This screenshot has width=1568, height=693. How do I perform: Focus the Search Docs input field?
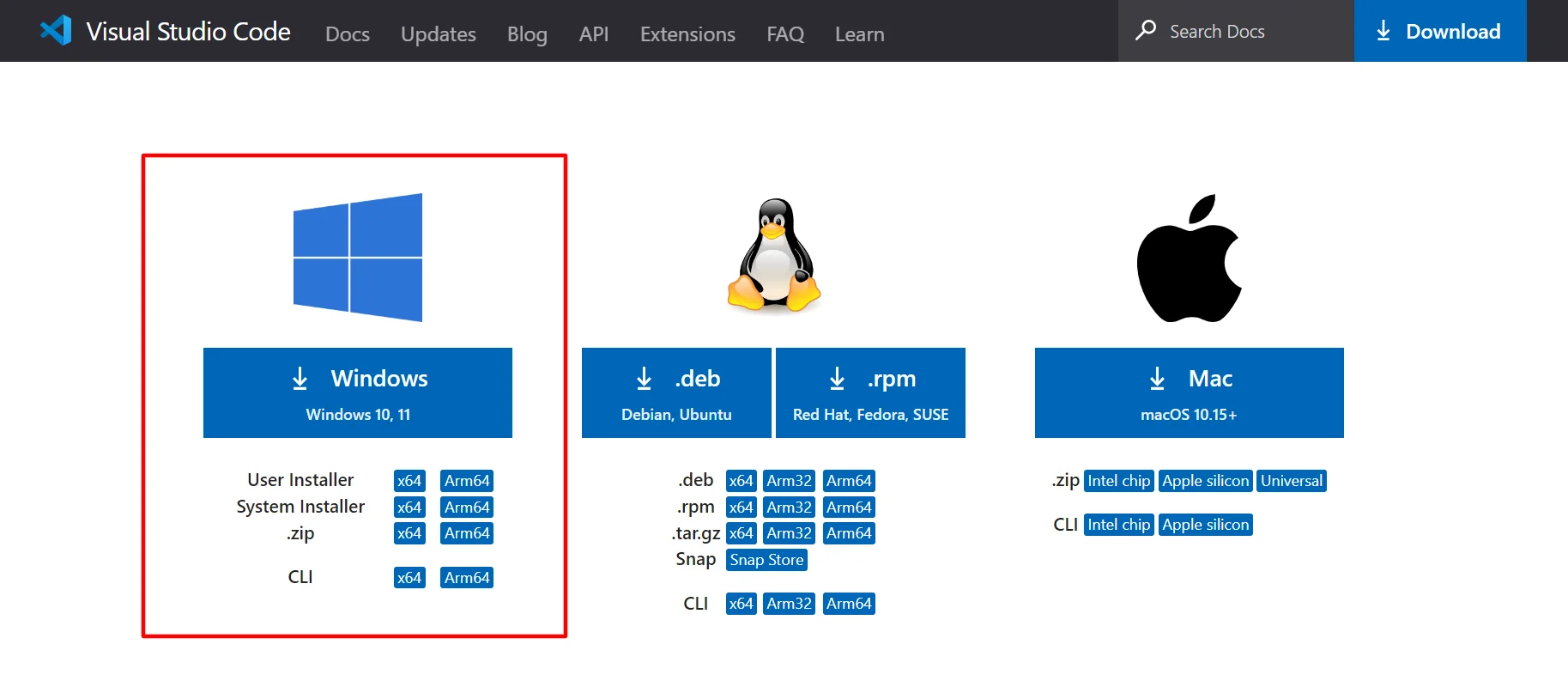[x=1236, y=31]
